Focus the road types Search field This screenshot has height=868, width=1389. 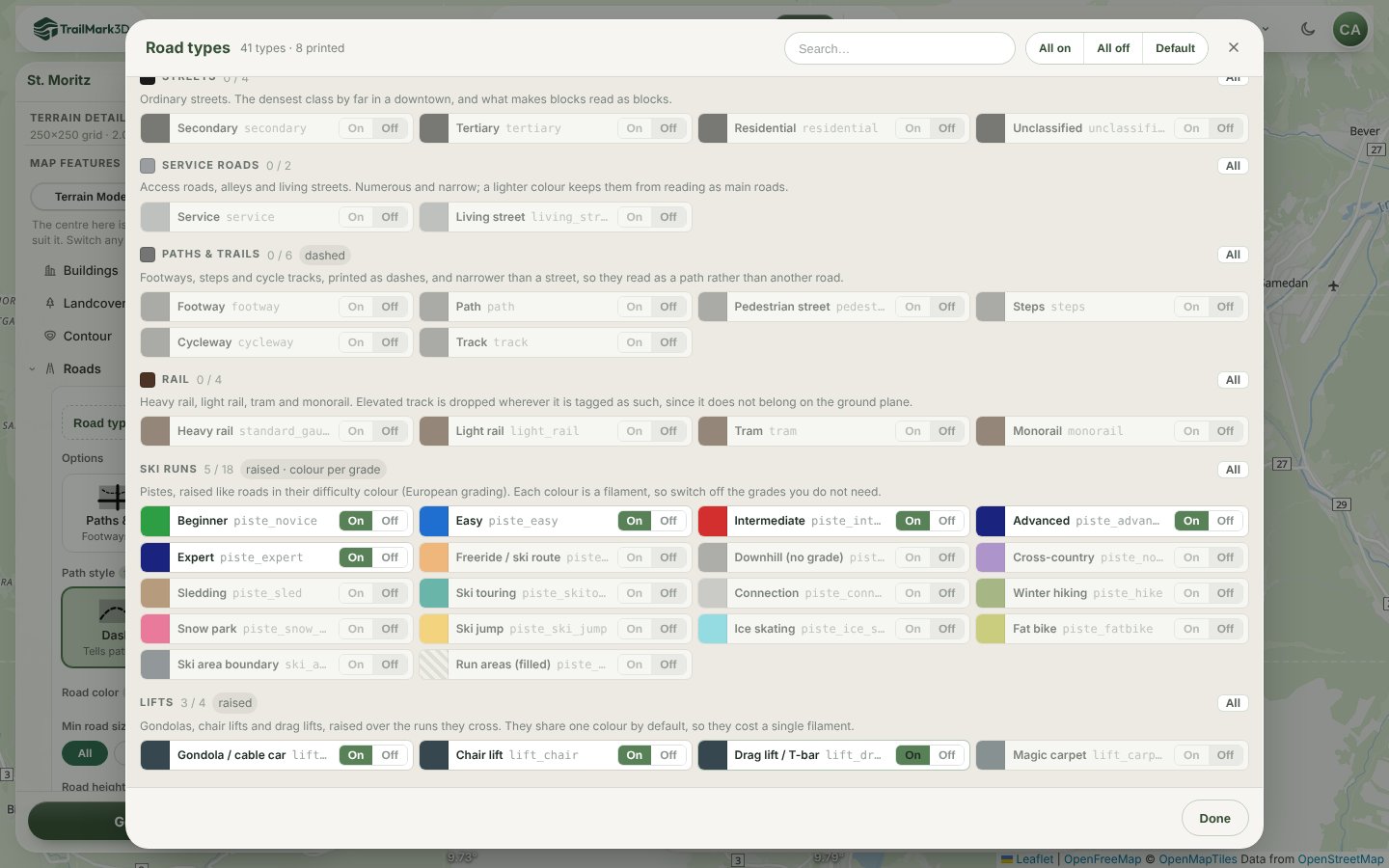(x=899, y=48)
